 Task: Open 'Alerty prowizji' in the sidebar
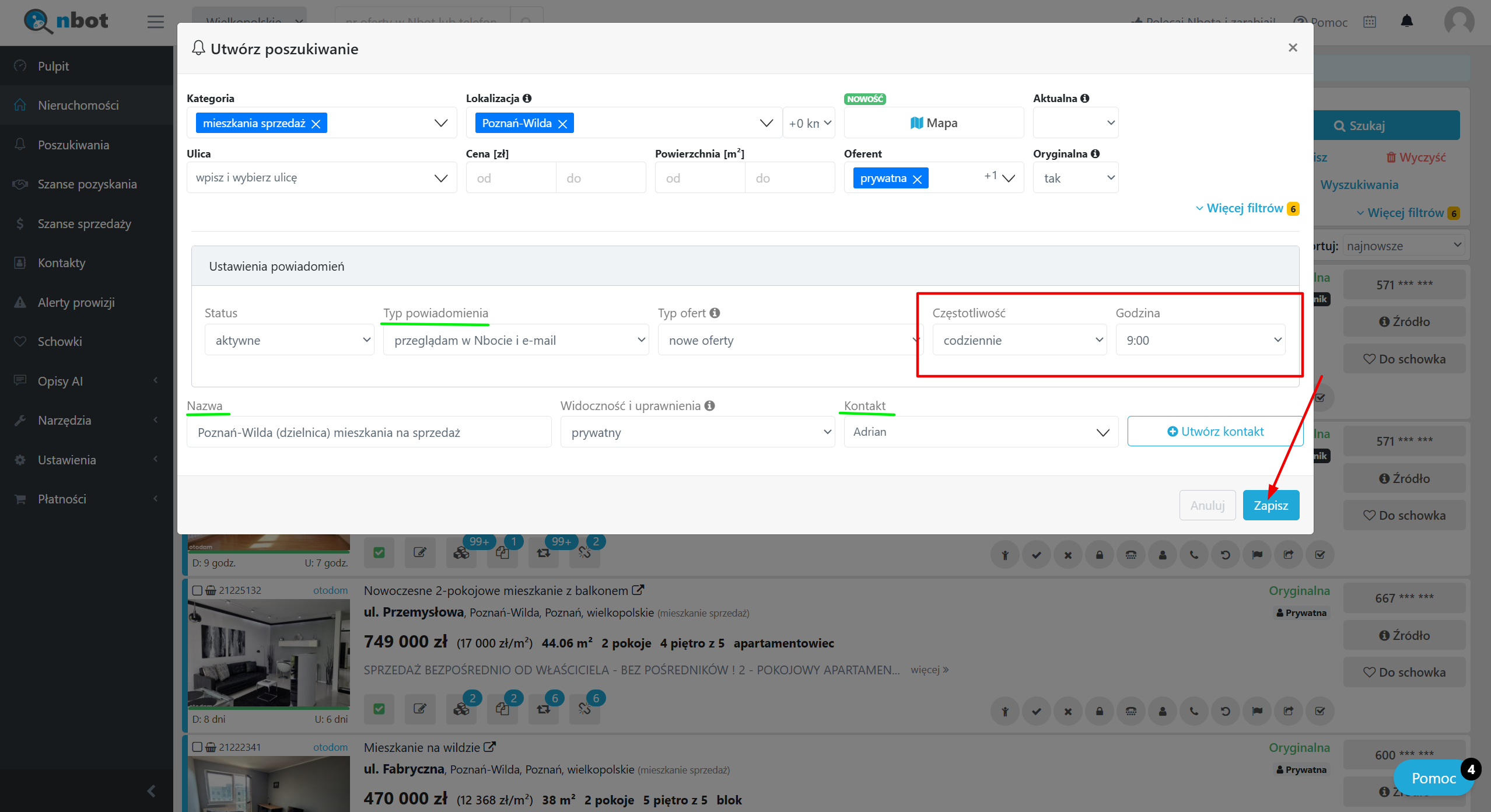(x=76, y=302)
